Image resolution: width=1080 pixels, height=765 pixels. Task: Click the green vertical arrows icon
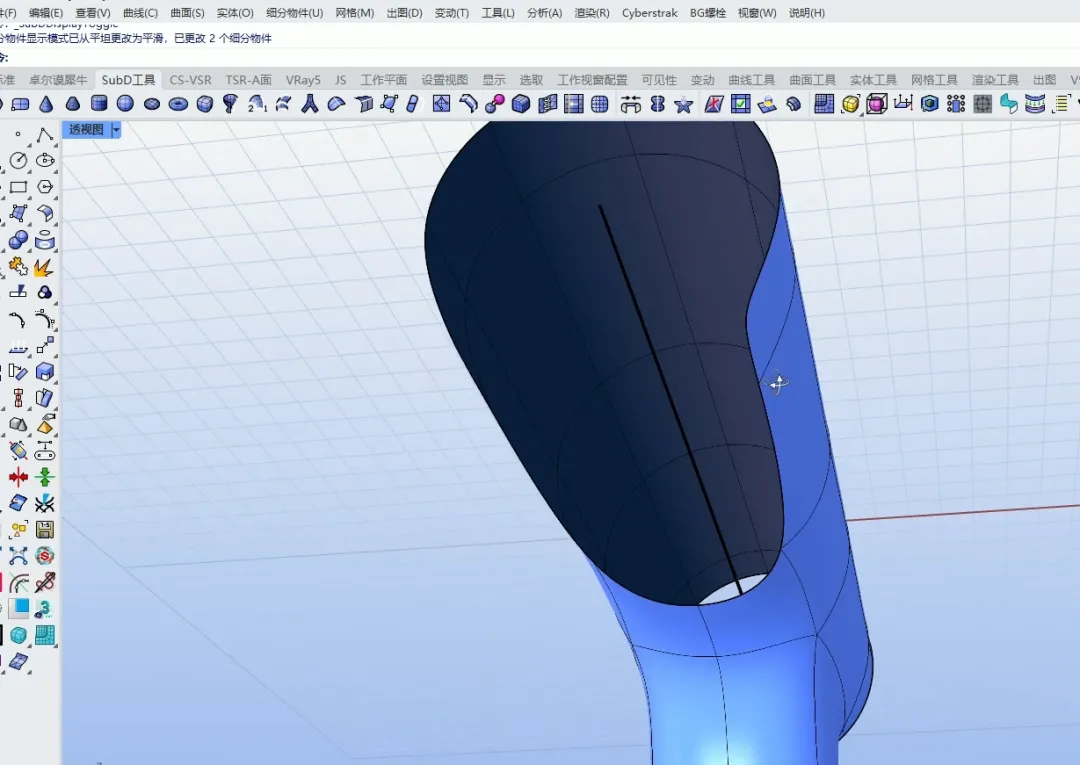(45, 476)
